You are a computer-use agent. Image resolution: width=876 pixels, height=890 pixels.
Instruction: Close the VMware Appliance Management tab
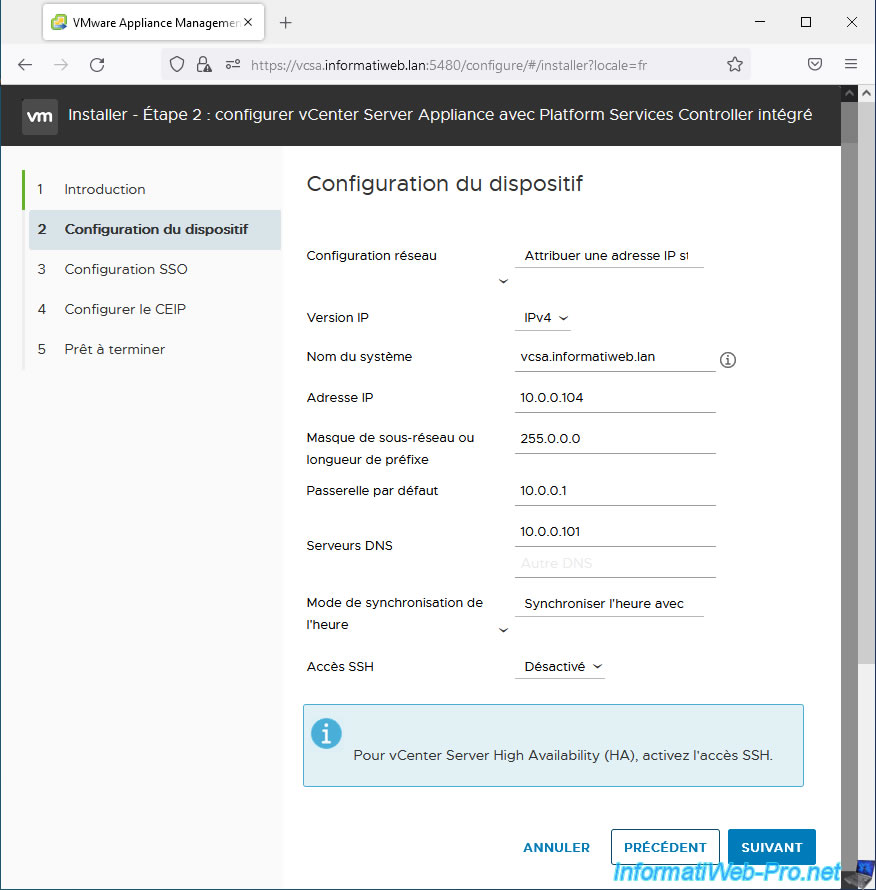coord(248,23)
